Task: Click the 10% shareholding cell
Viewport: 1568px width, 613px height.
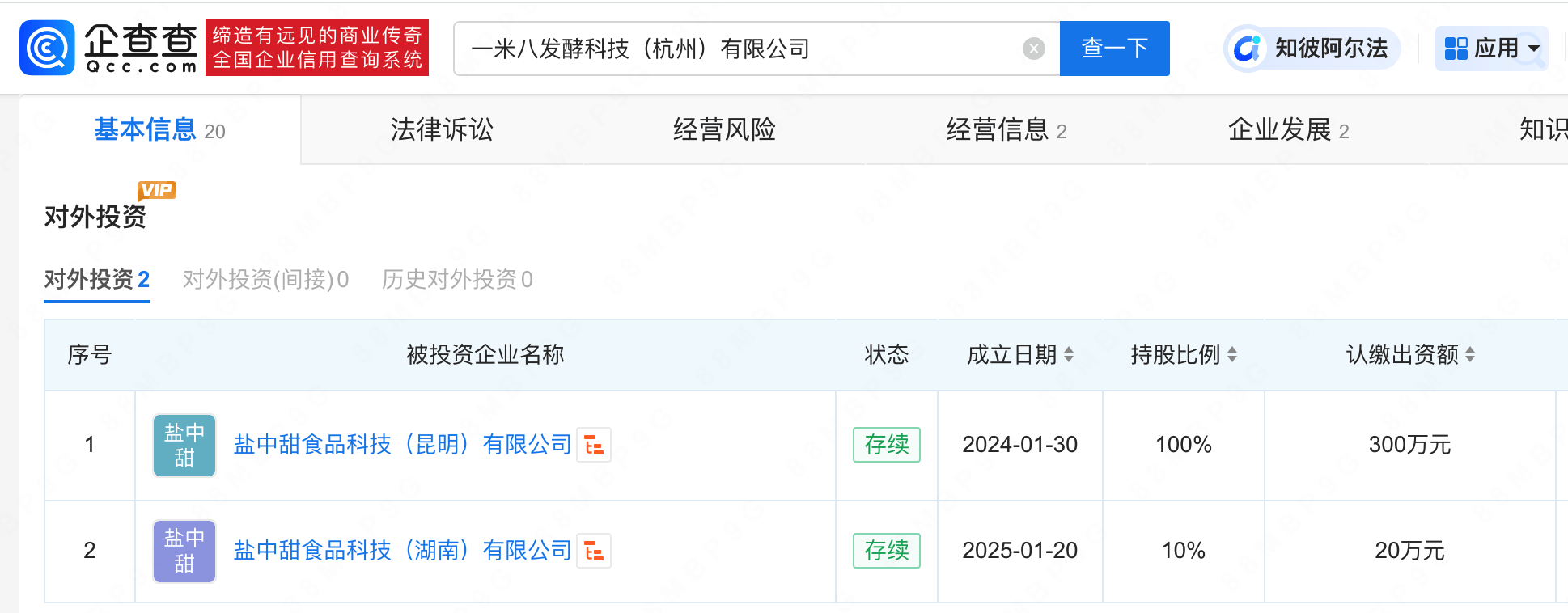Action: point(1184,551)
